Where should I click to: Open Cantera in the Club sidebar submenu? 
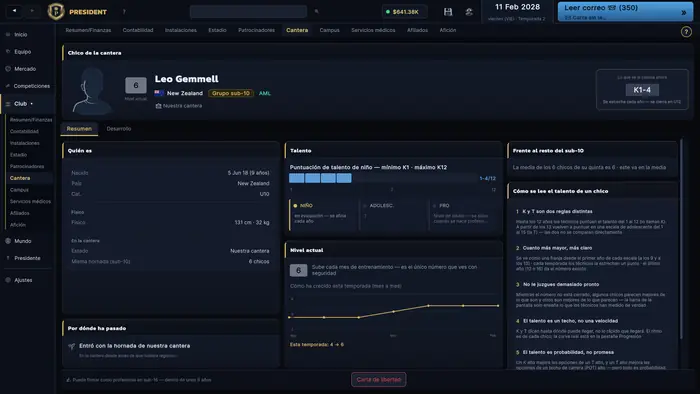tap(20, 178)
